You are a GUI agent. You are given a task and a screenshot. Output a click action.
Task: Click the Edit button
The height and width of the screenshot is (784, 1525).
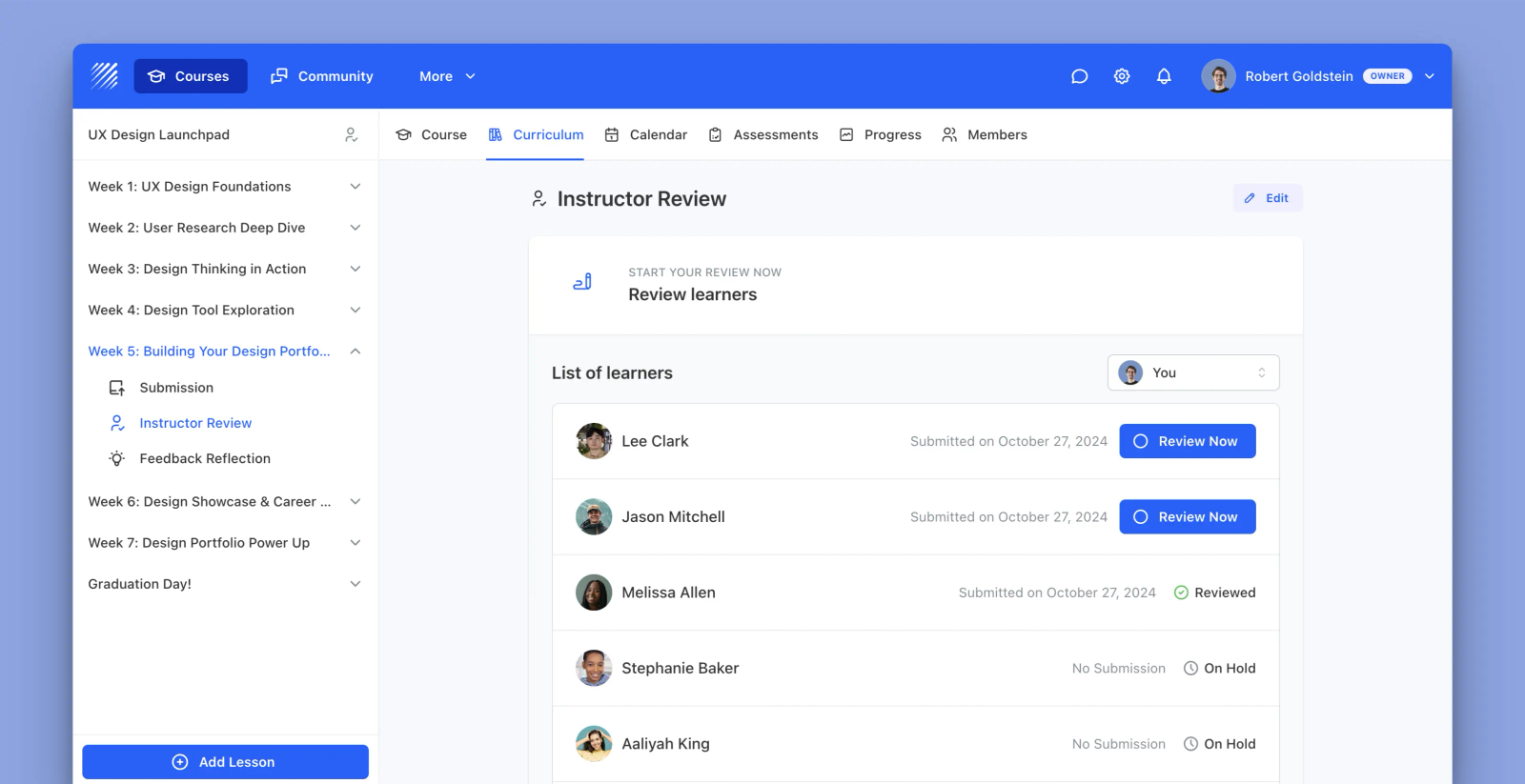(x=1268, y=198)
